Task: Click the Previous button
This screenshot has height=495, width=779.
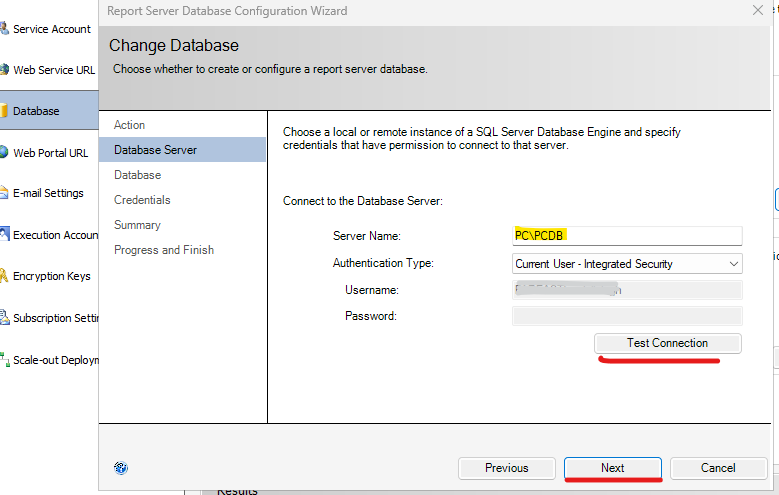Action: point(506,468)
